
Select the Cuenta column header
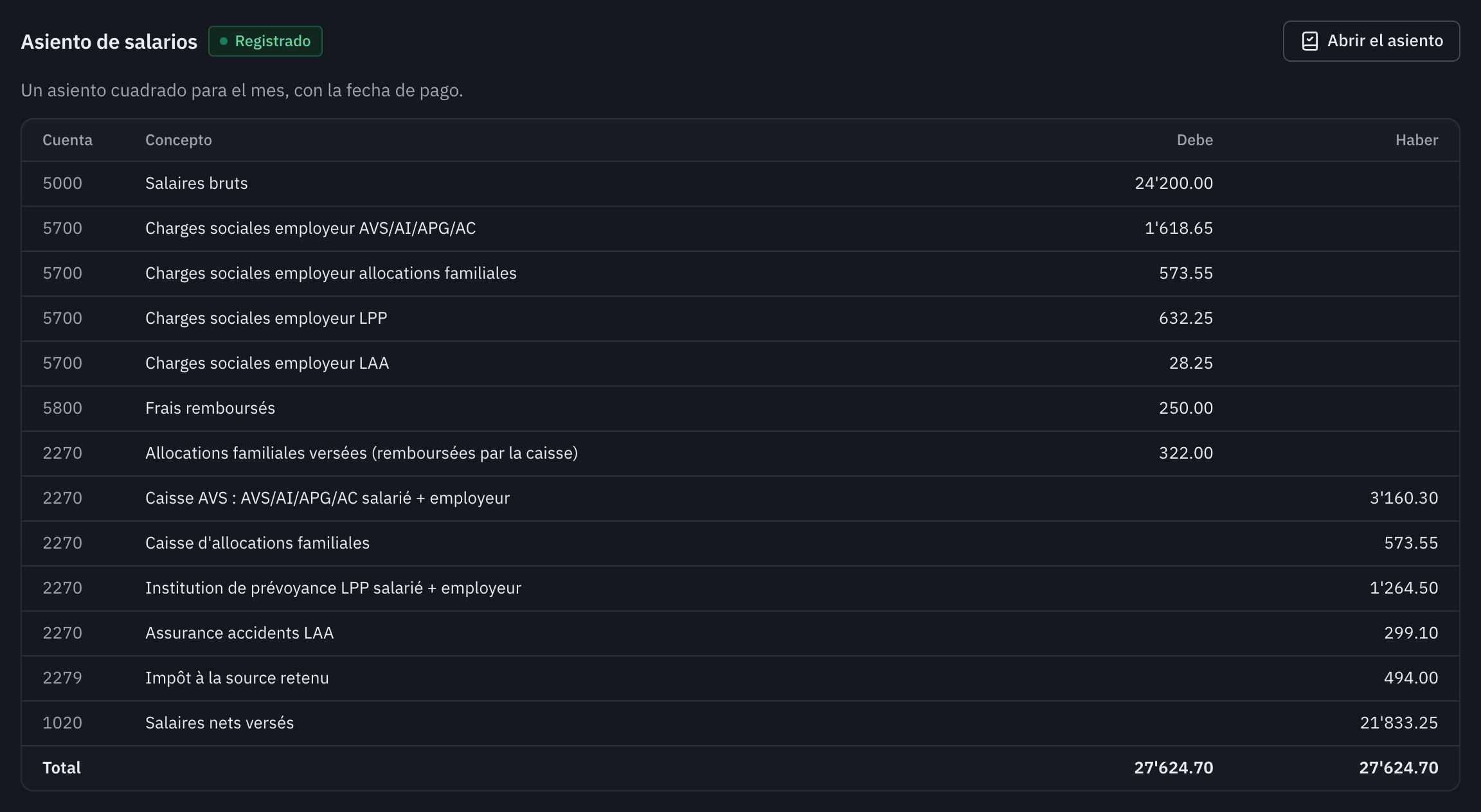click(x=67, y=140)
